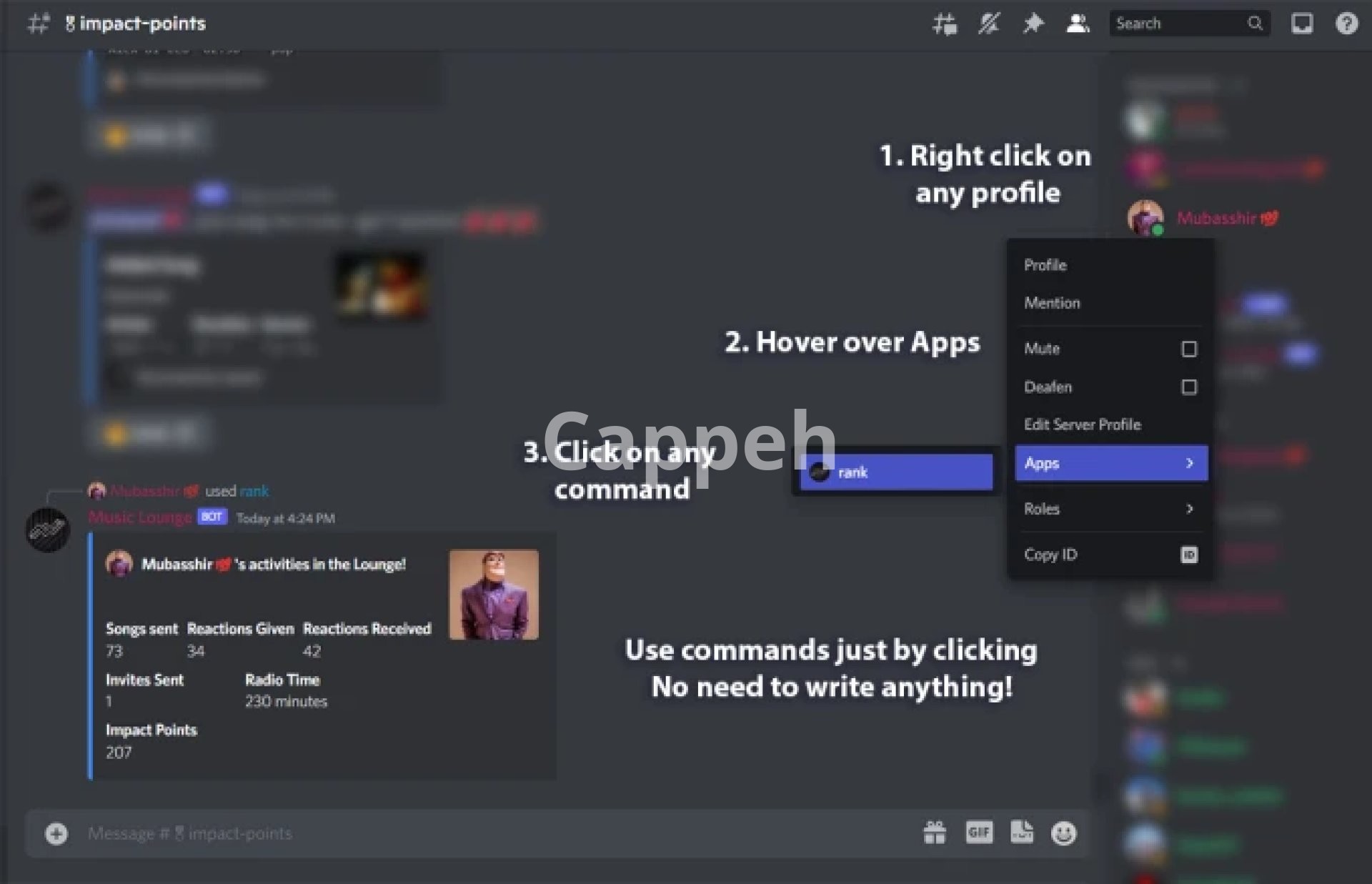
Task: Expand the Roles submenu arrow
Action: point(1189,509)
